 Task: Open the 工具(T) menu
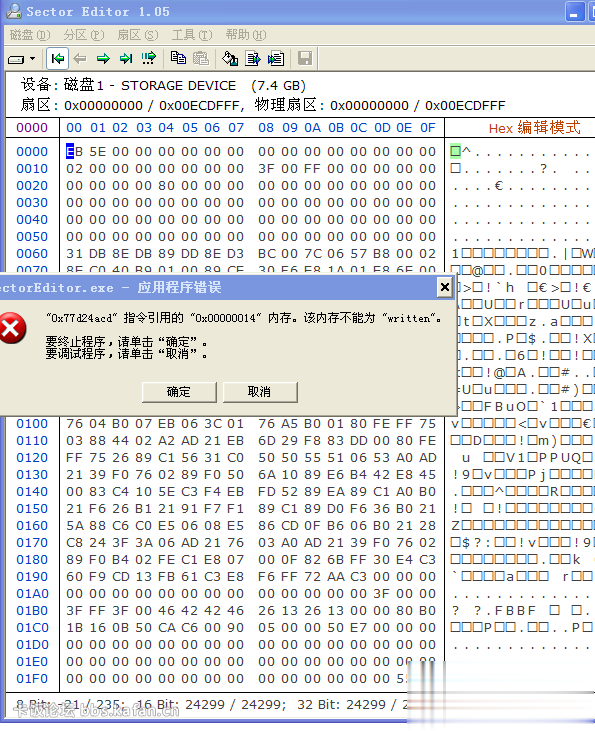click(x=192, y=35)
